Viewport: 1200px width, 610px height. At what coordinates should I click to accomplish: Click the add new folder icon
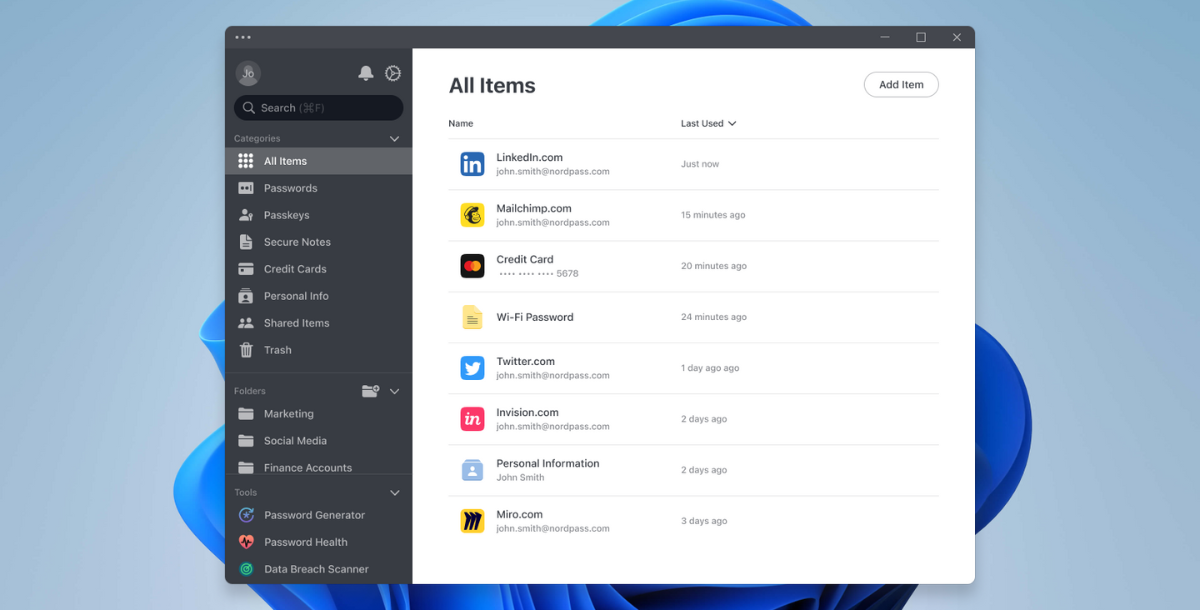coord(370,391)
